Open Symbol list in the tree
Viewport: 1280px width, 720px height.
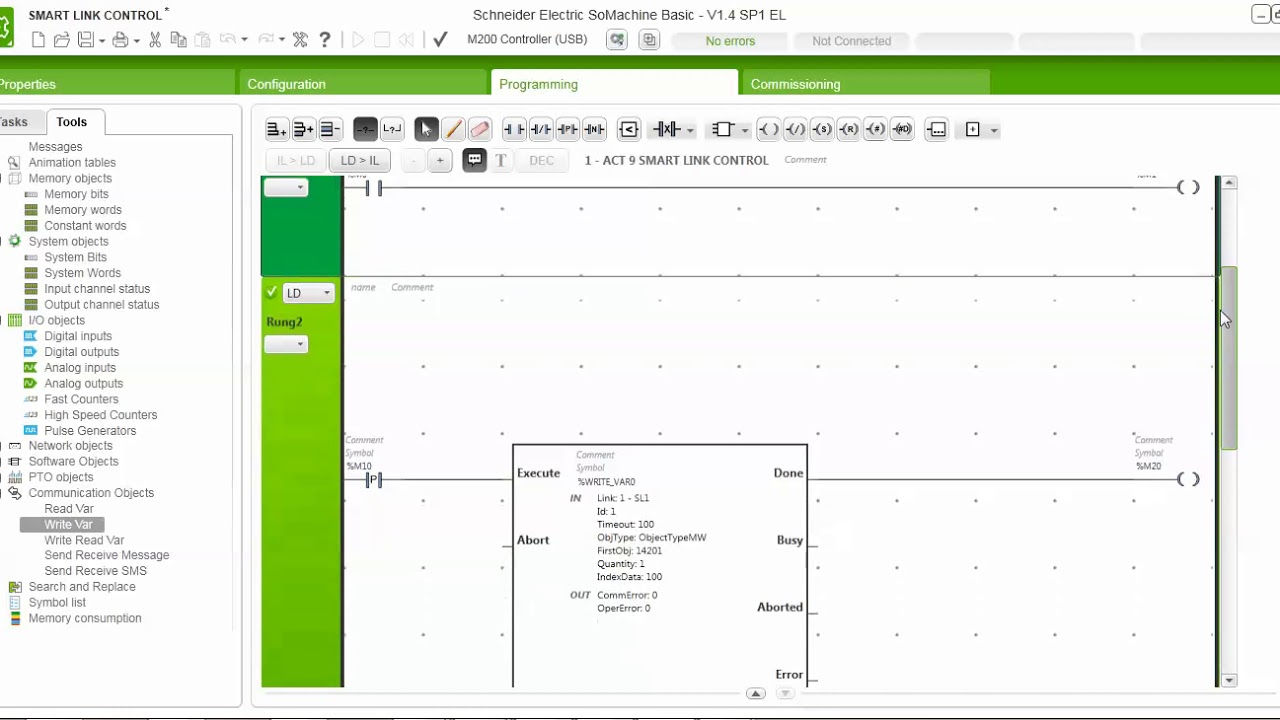click(57, 602)
